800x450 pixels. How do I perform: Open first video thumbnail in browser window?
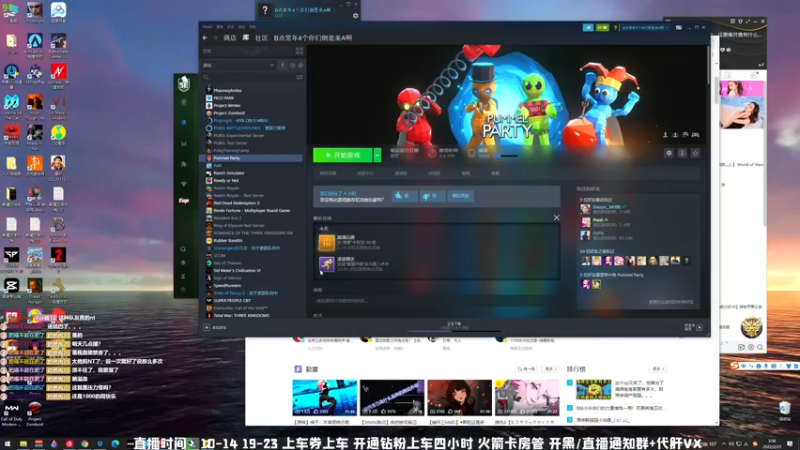pos(324,397)
